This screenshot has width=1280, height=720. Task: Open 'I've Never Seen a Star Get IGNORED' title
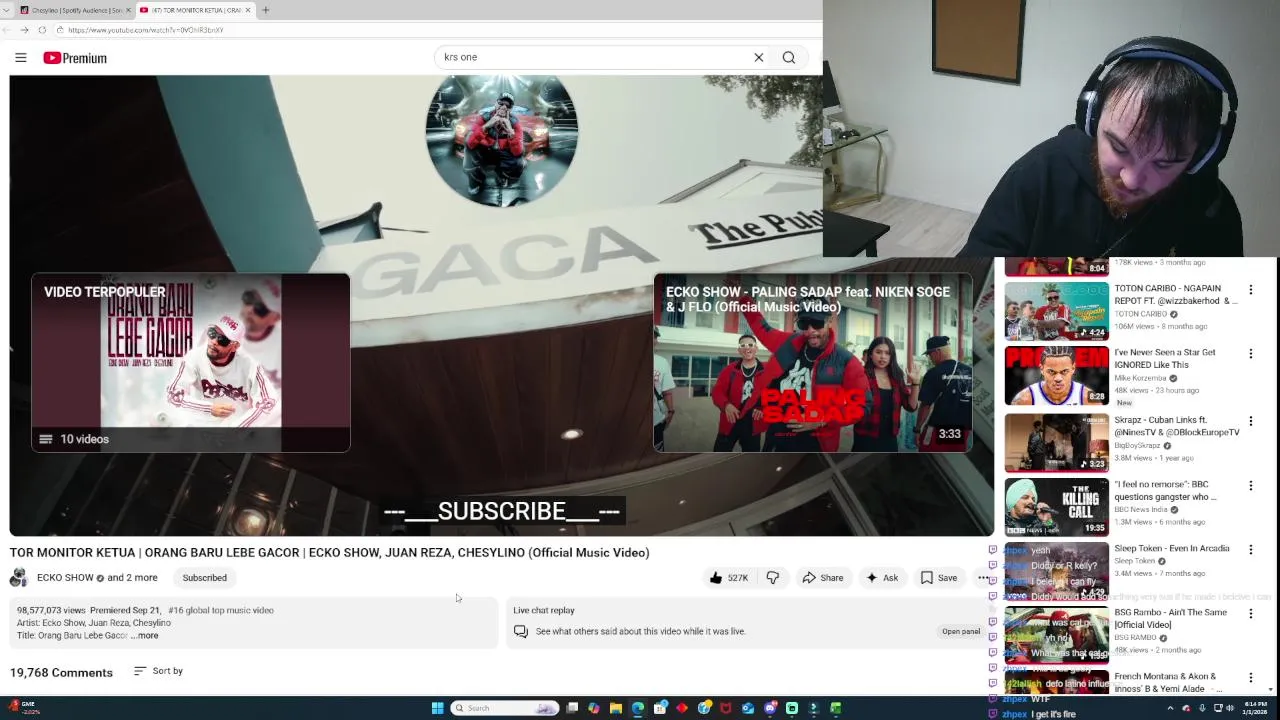pos(1165,358)
